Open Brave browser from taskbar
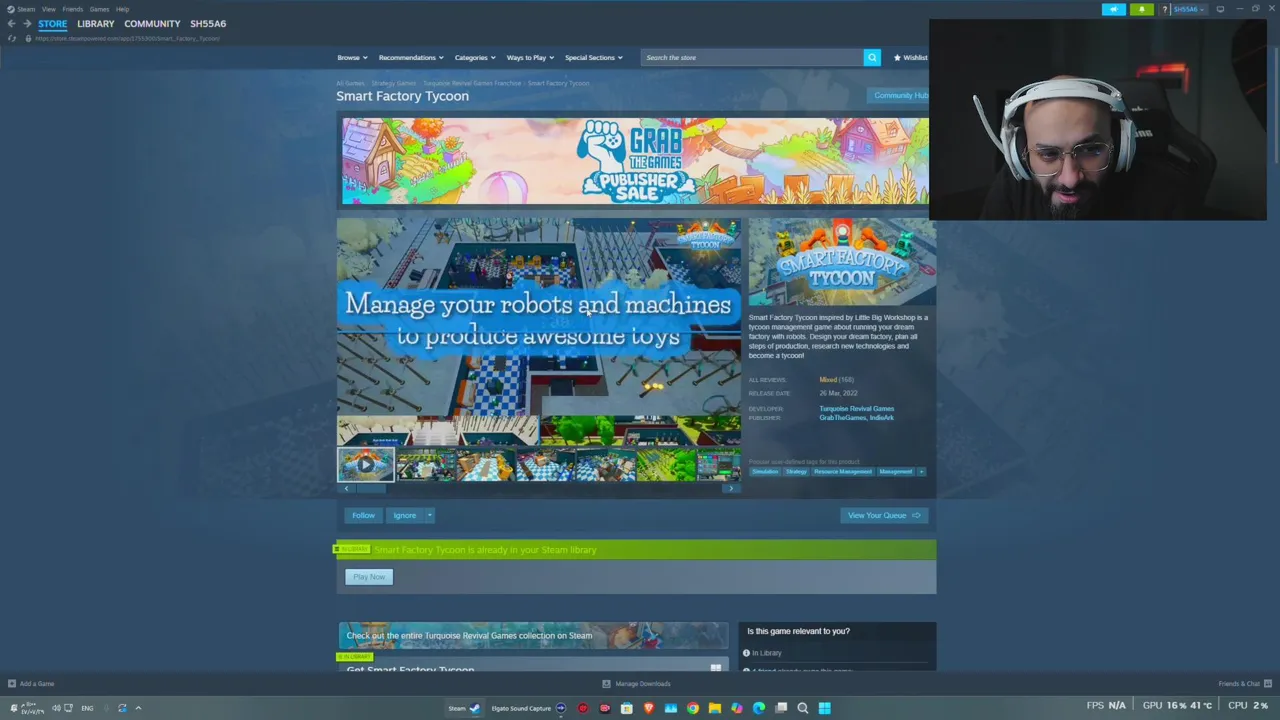The width and height of the screenshot is (1280, 720). pyautogui.click(x=649, y=708)
